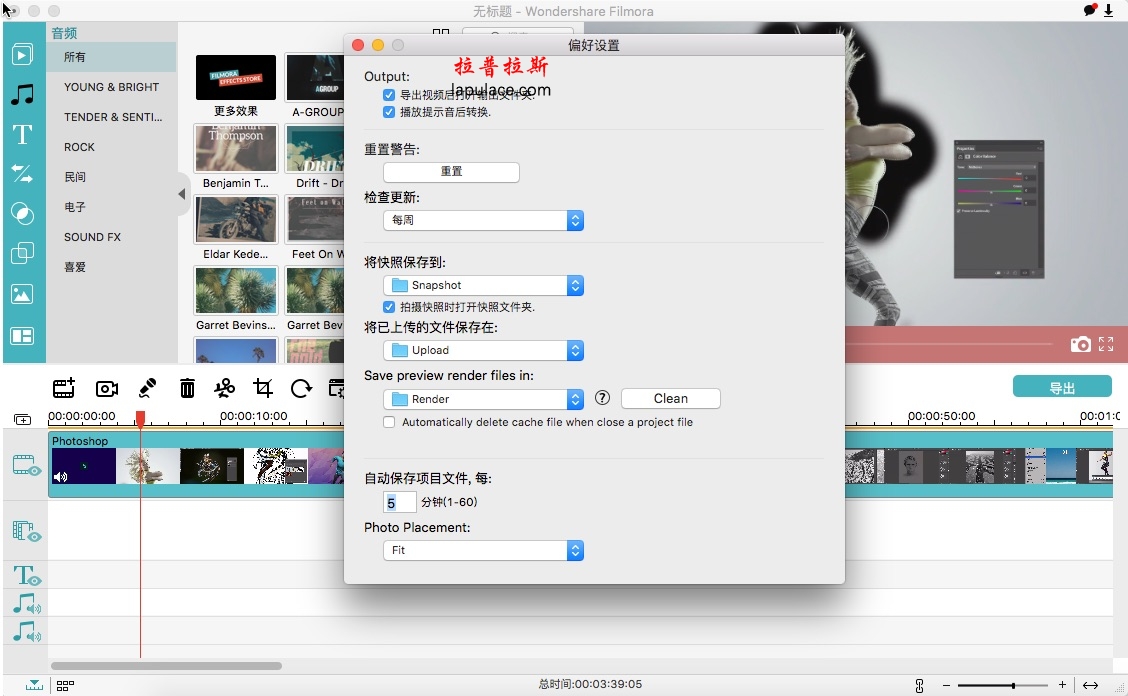This screenshot has width=1128, height=696.
Task: Click the crop tool icon
Action: (263, 389)
